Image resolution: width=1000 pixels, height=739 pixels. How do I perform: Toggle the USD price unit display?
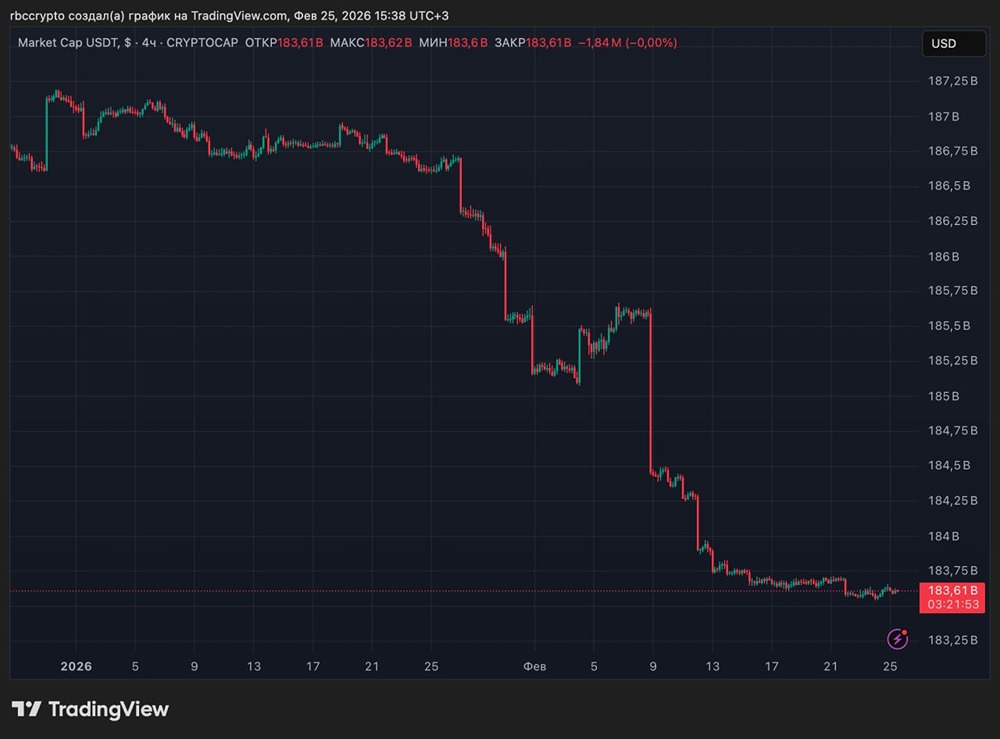(x=952, y=43)
